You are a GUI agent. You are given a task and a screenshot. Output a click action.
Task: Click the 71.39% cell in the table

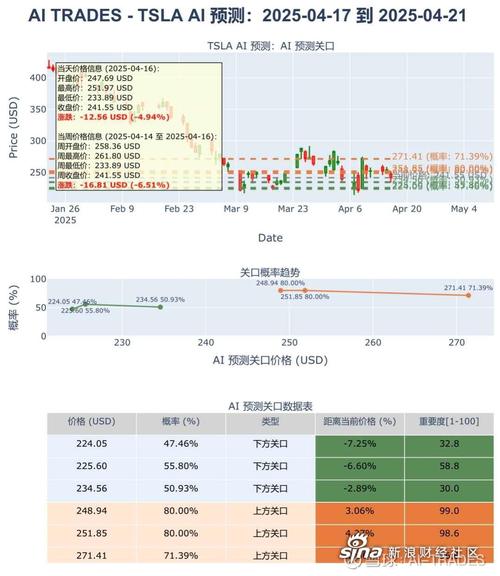point(181,556)
